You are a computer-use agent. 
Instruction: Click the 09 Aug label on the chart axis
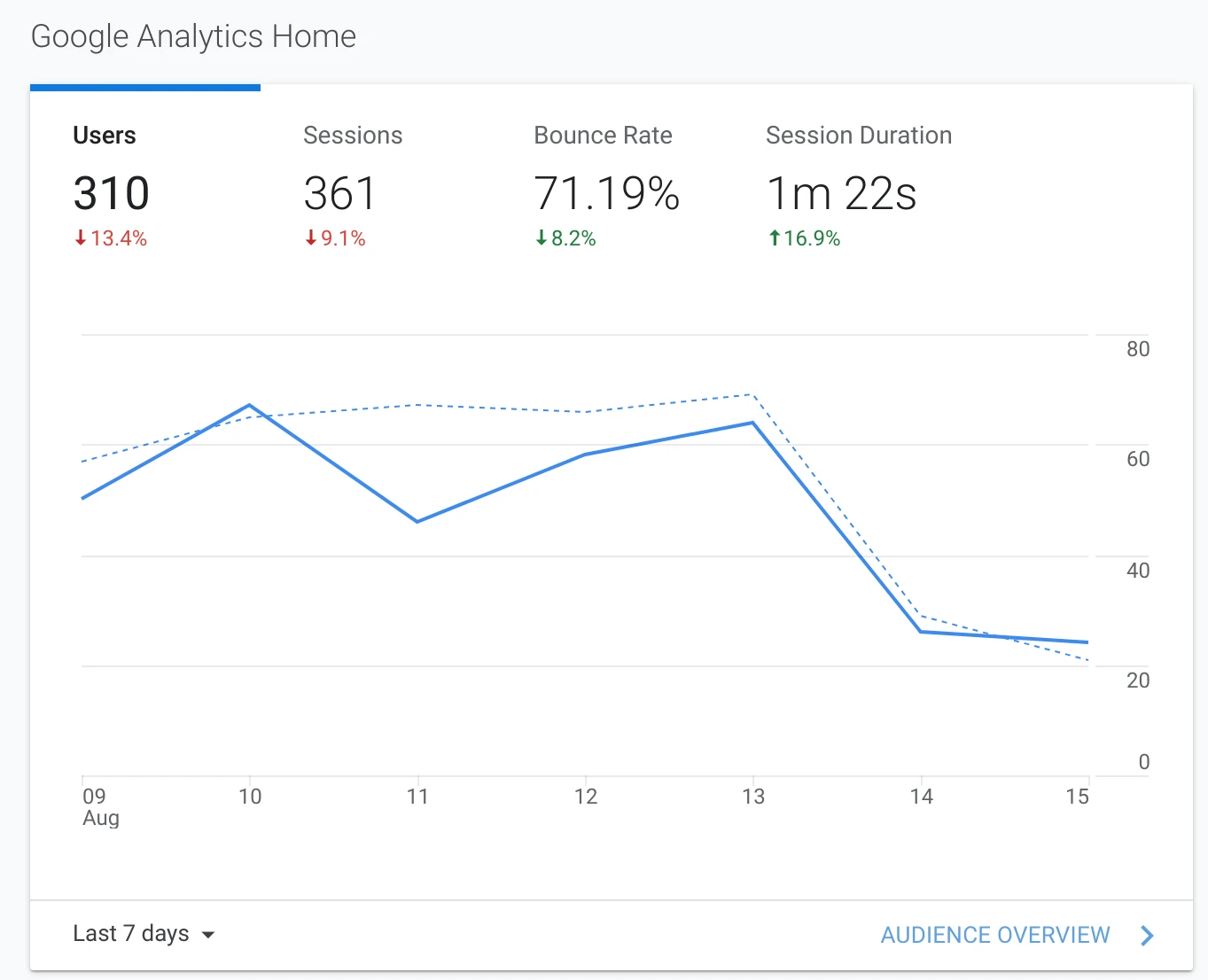97,806
